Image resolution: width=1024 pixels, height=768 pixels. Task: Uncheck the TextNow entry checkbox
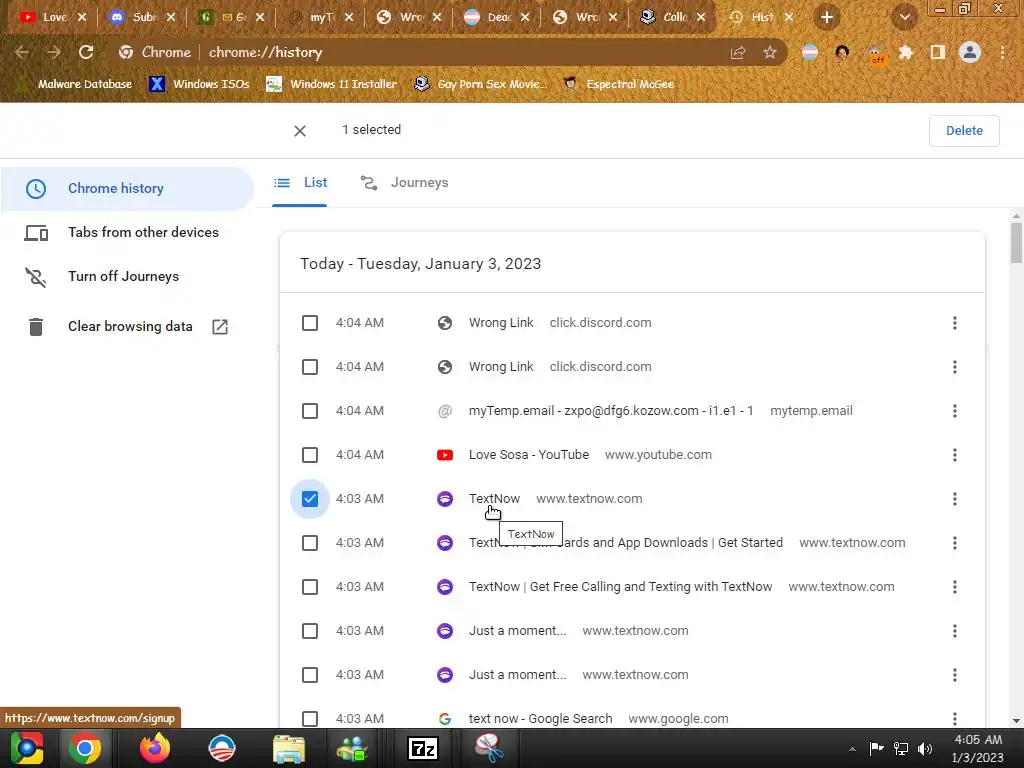pyautogui.click(x=310, y=499)
